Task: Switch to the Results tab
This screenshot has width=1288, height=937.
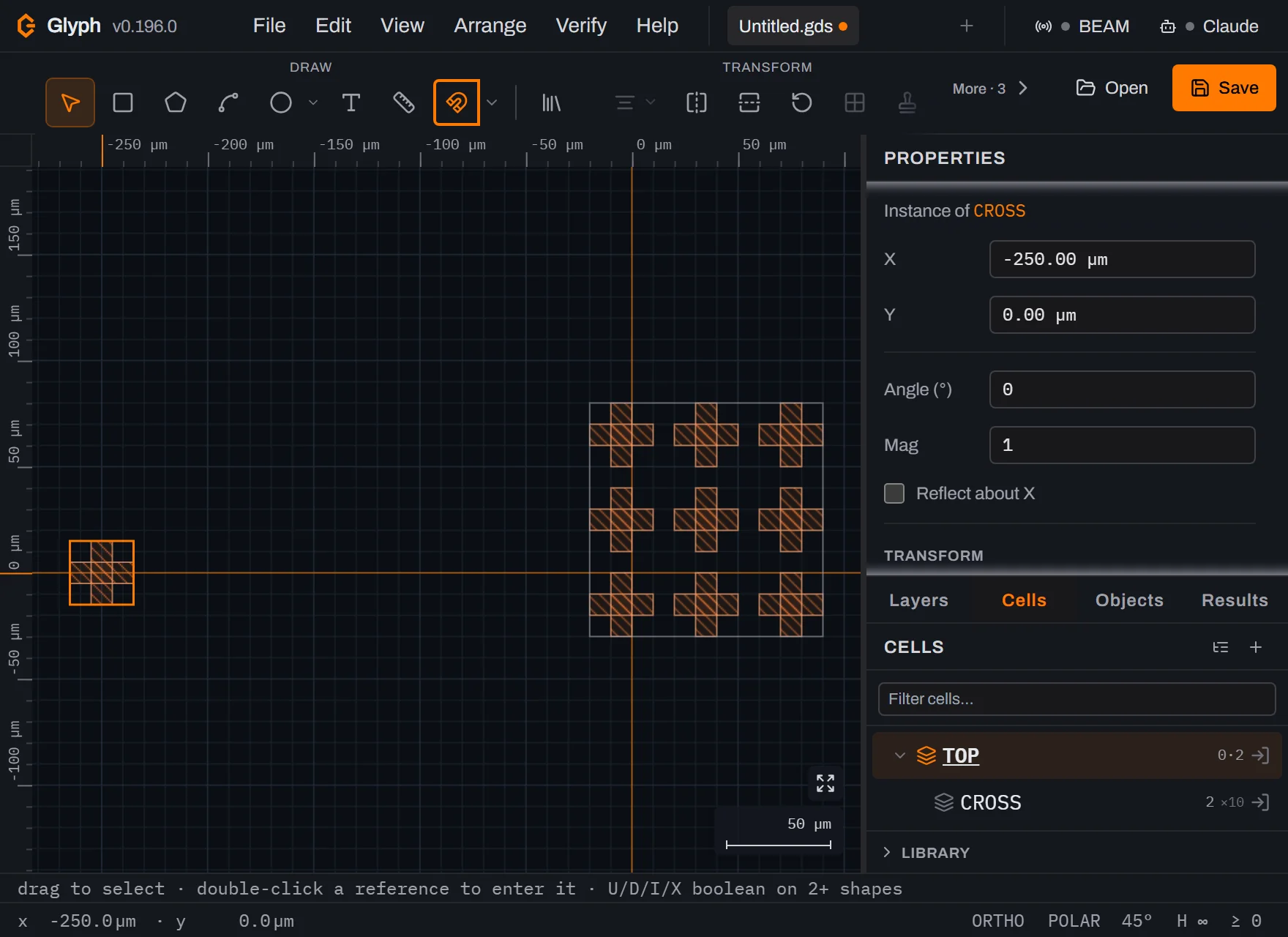Action: (x=1235, y=600)
